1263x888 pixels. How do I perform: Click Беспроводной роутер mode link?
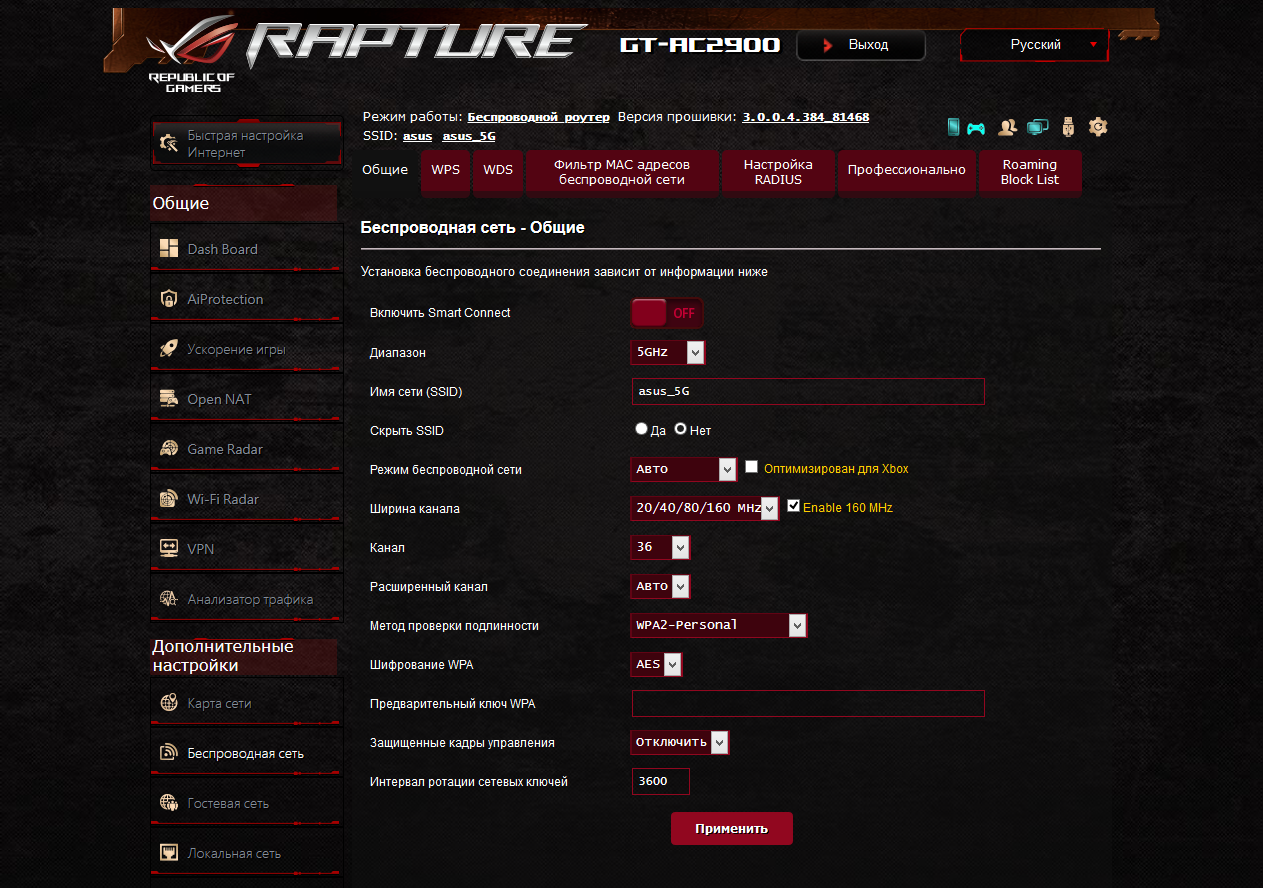click(x=538, y=117)
